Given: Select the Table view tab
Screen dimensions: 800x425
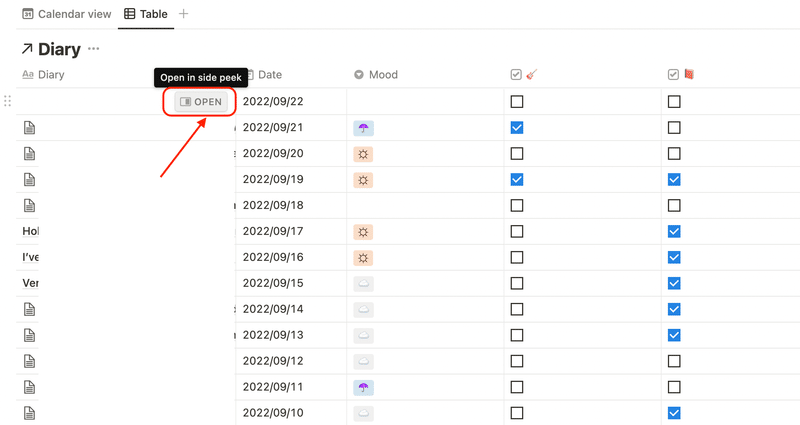Looking at the screenshot, I should (x=146, y=14).
